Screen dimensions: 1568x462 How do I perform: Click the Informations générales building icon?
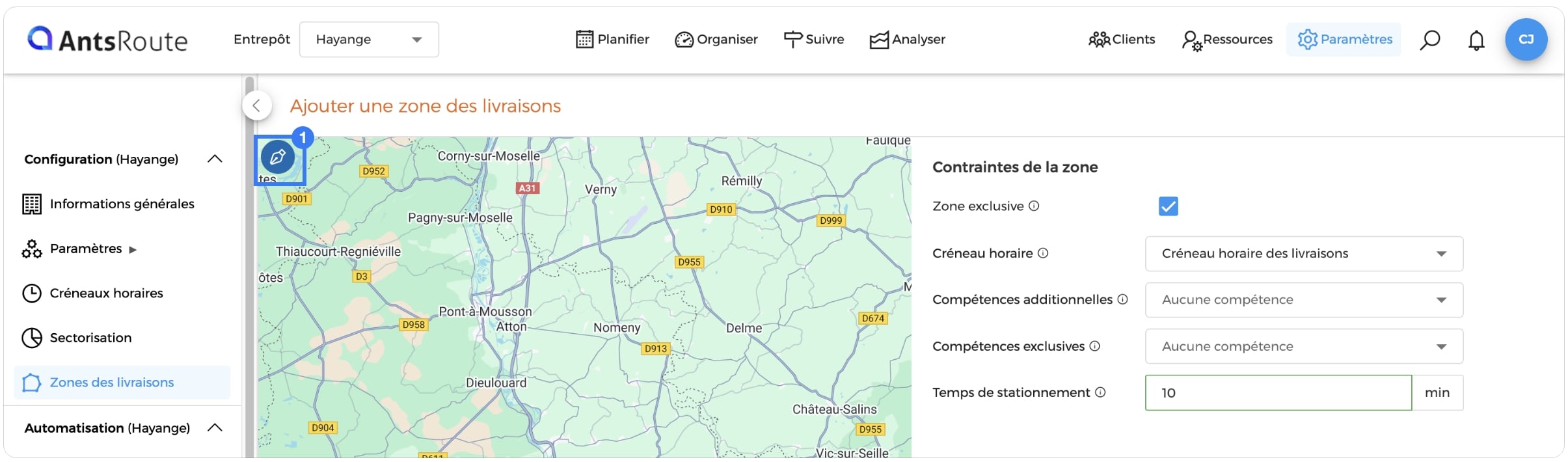[x=32, y=204]
